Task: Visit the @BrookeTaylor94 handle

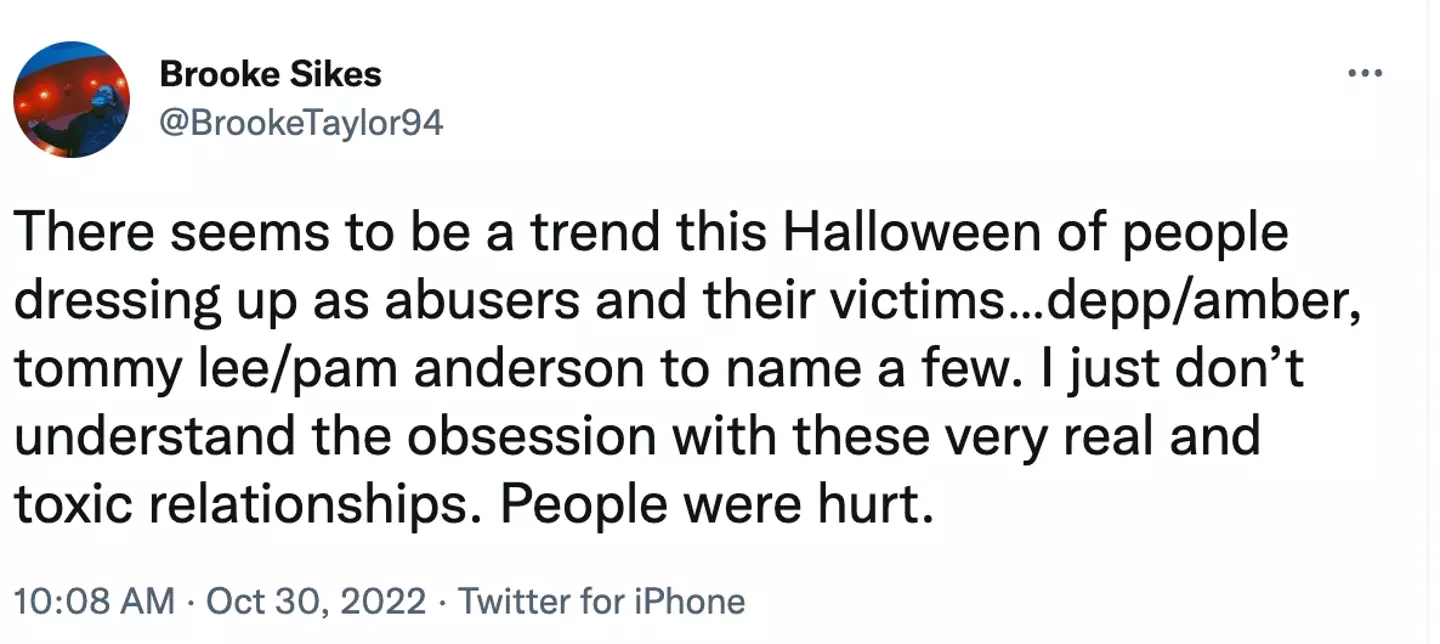Action: pyautogui.click(x=301, y=123)
